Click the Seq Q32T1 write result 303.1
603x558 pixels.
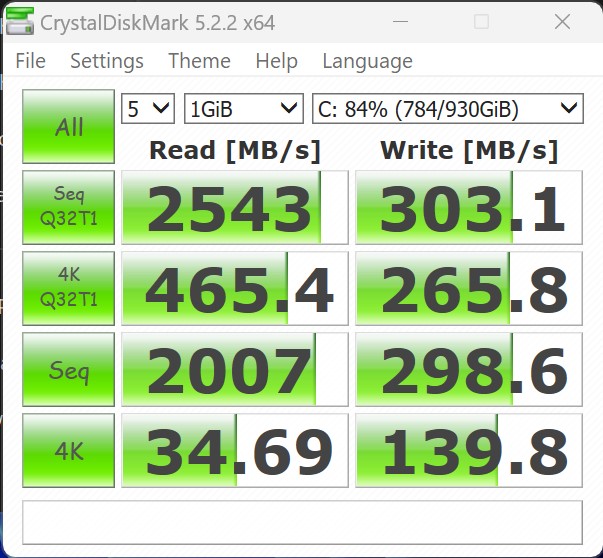(469, 207)
